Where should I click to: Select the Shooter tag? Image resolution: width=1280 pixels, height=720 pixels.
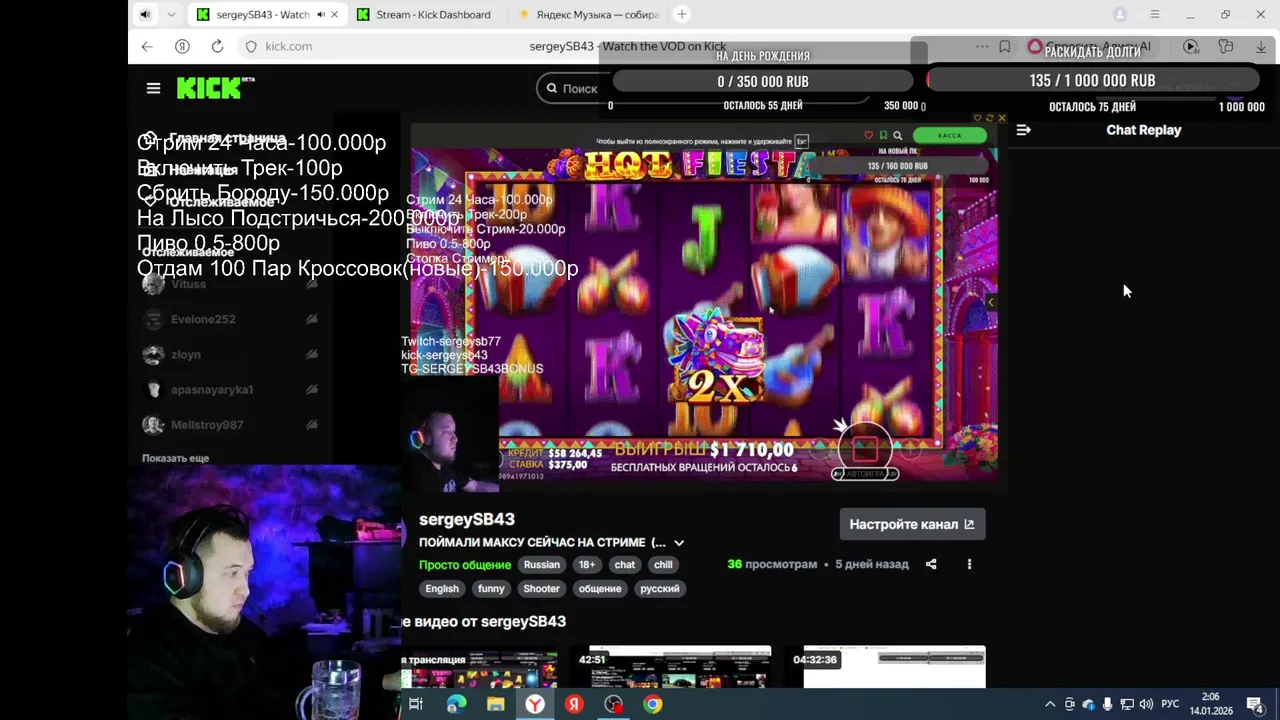[x=541, y=589]
